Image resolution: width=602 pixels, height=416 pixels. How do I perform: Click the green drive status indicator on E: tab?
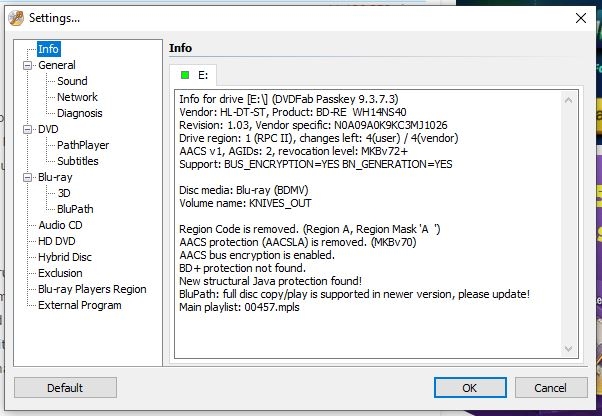[185, 75]
